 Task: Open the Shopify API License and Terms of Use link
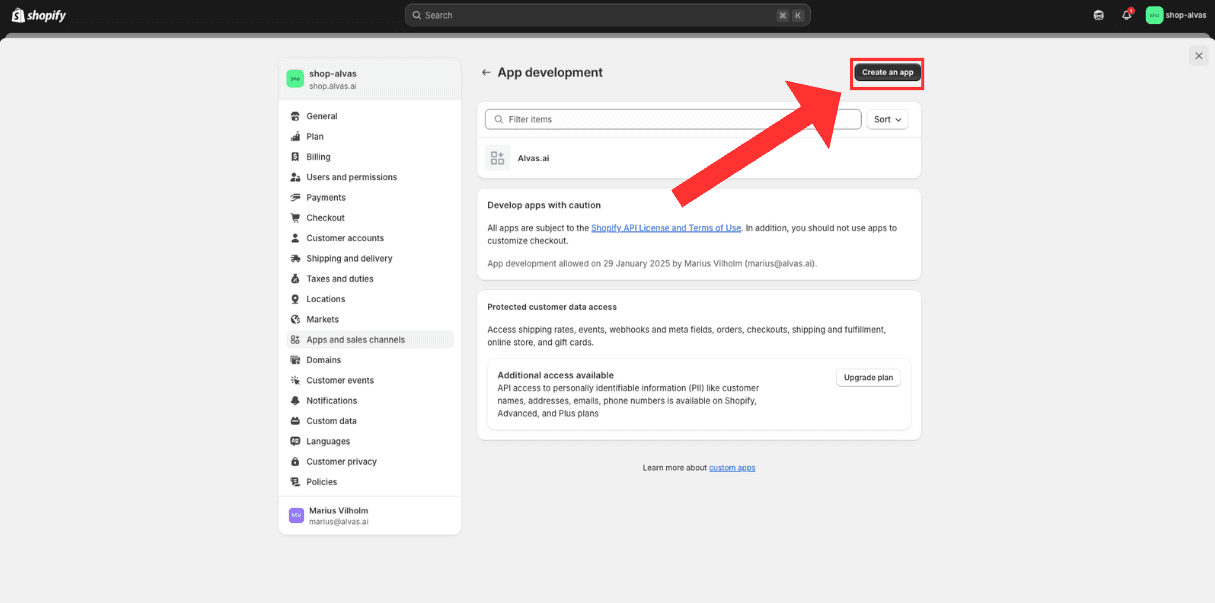point(666,228)
